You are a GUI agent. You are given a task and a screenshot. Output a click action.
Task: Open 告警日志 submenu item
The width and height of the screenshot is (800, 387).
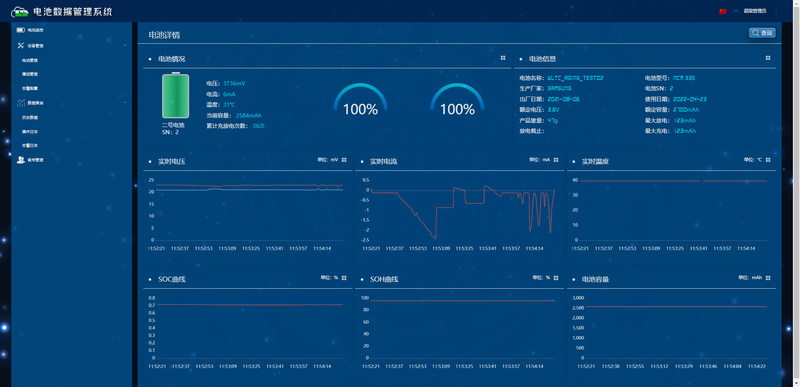tap(30, 146)
